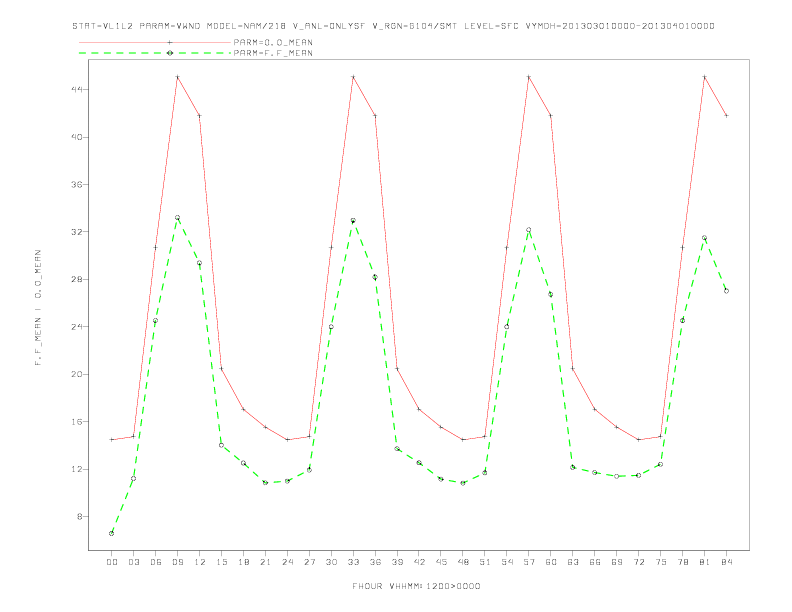Click x-axis tick label 21

[265, 562]
